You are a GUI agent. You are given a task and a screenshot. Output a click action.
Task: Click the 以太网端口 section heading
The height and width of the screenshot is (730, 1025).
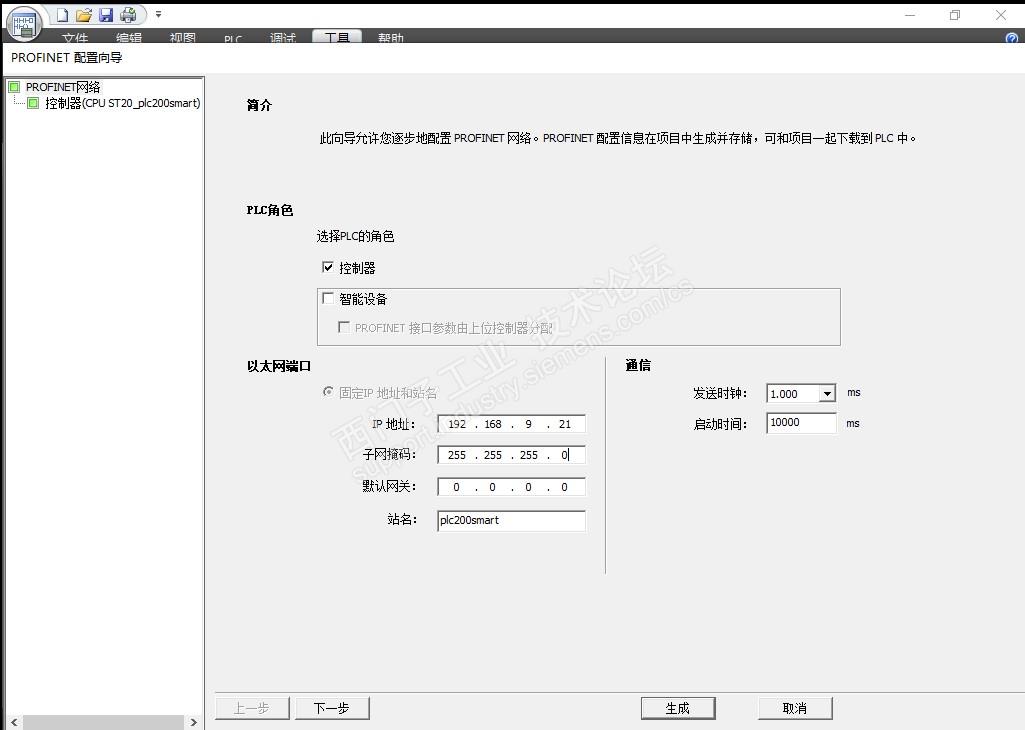click(278, 366)
